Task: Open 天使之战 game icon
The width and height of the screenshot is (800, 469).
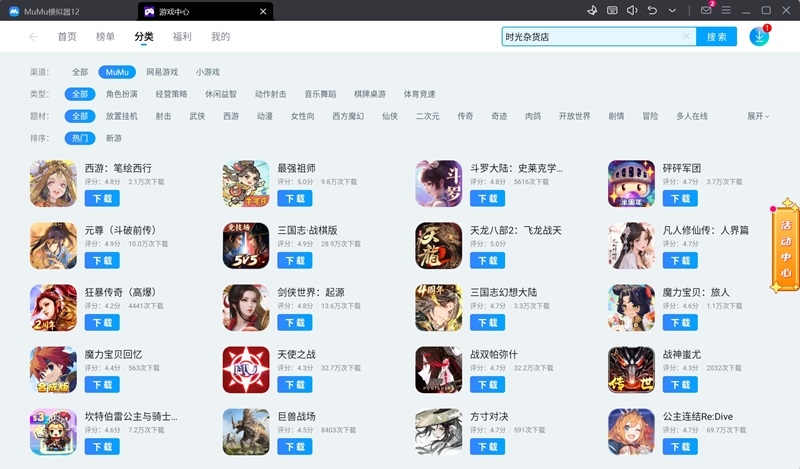Action: (246, 370)
